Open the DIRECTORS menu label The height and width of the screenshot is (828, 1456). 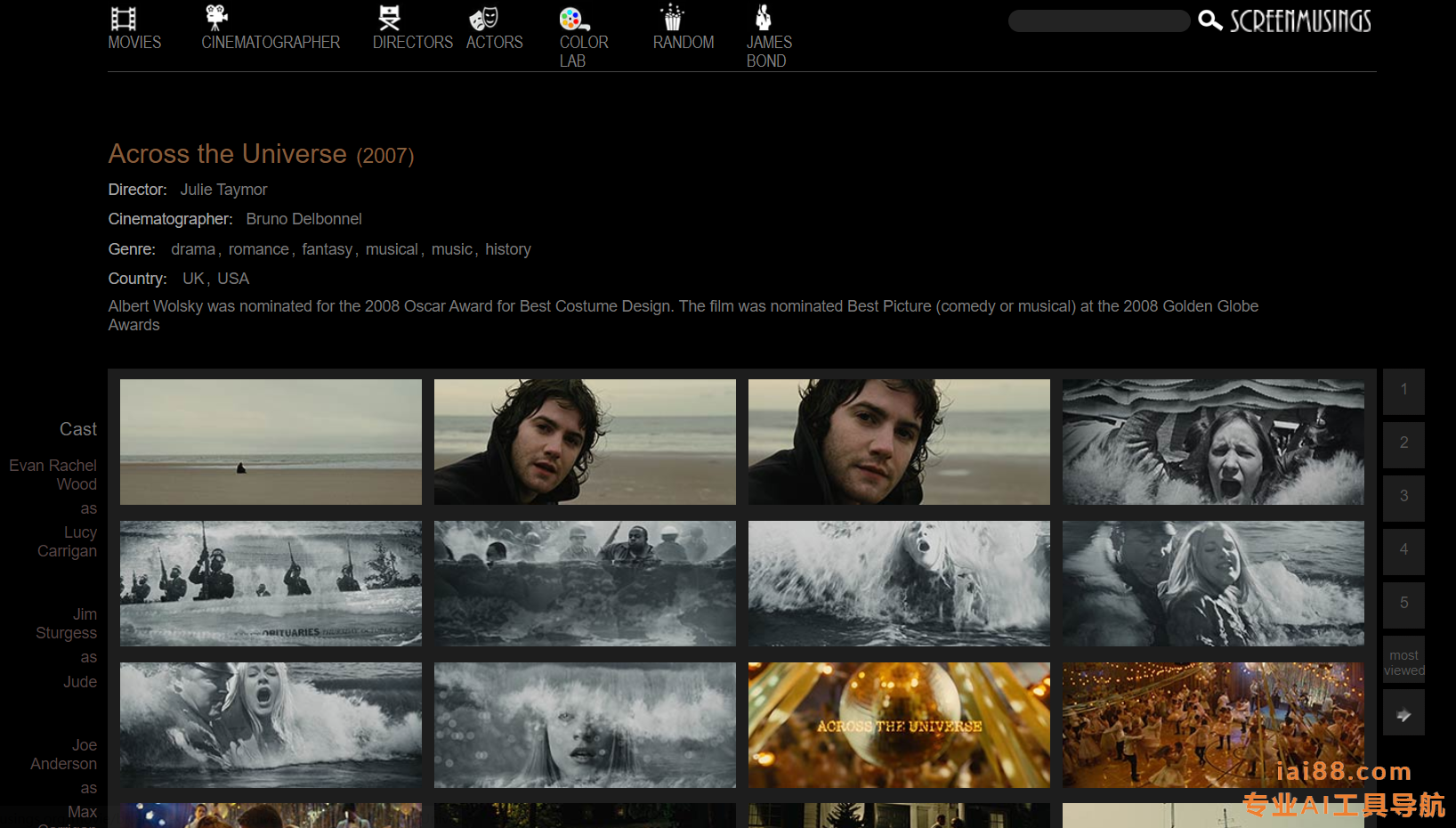click(413, 42)
